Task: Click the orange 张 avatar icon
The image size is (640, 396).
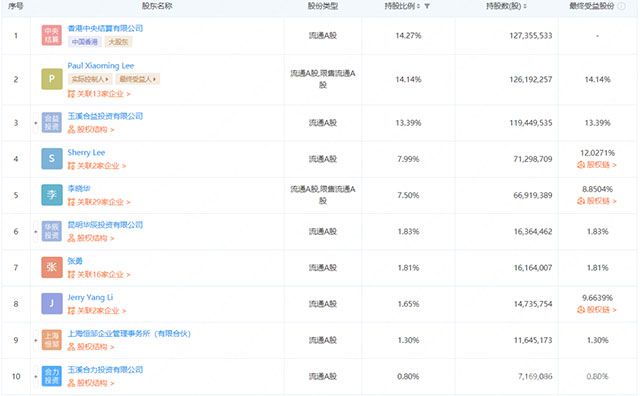Action: [52, 267]
